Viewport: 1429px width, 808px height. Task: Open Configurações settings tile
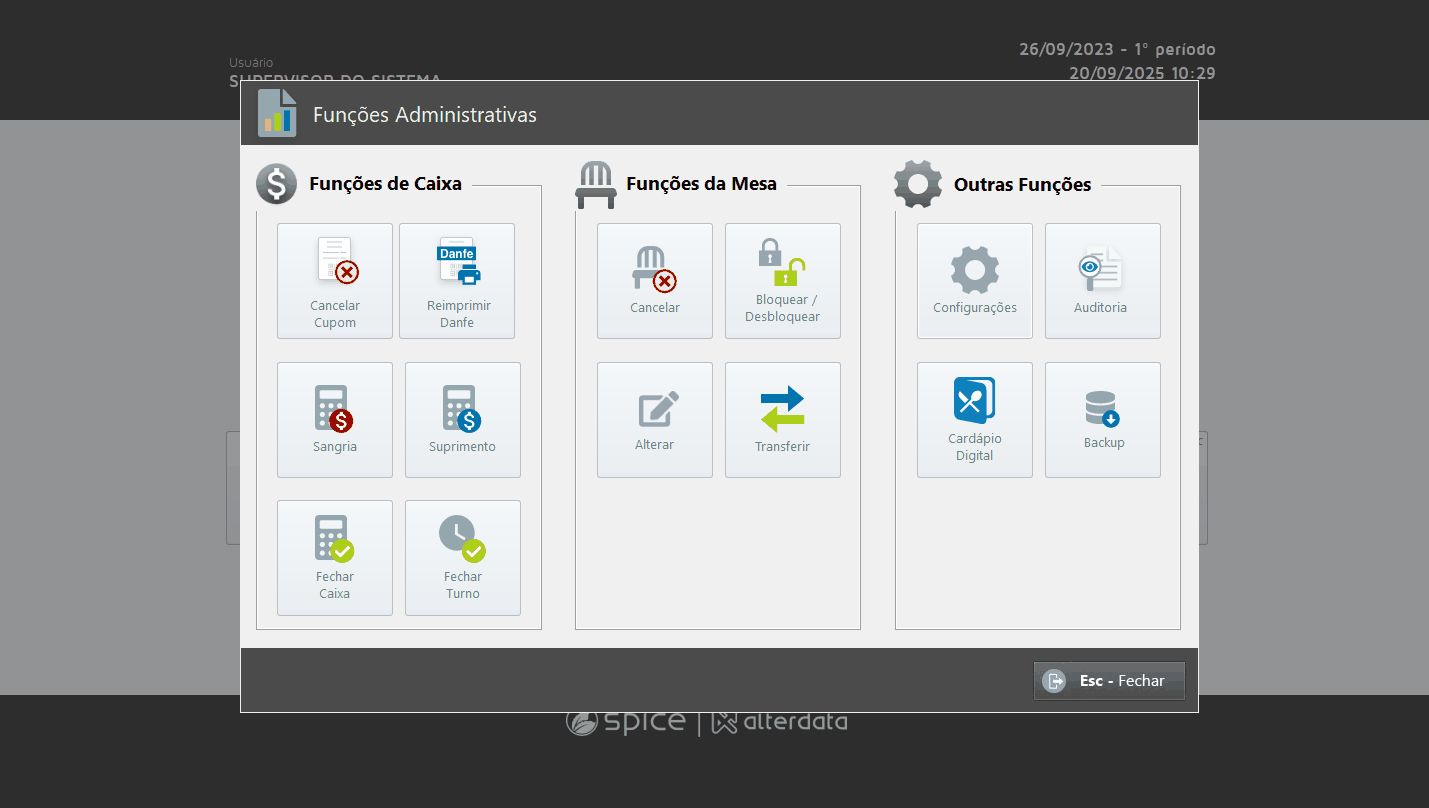pyautogui.click(x=975, y=281)
